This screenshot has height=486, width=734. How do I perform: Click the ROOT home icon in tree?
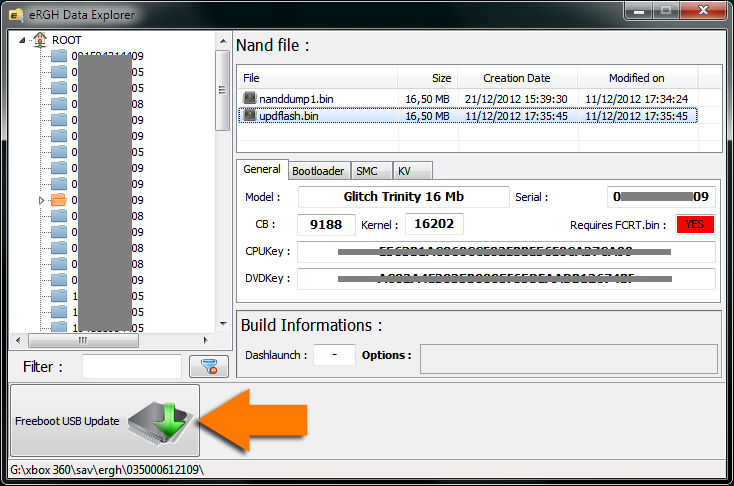pos(40,40)
